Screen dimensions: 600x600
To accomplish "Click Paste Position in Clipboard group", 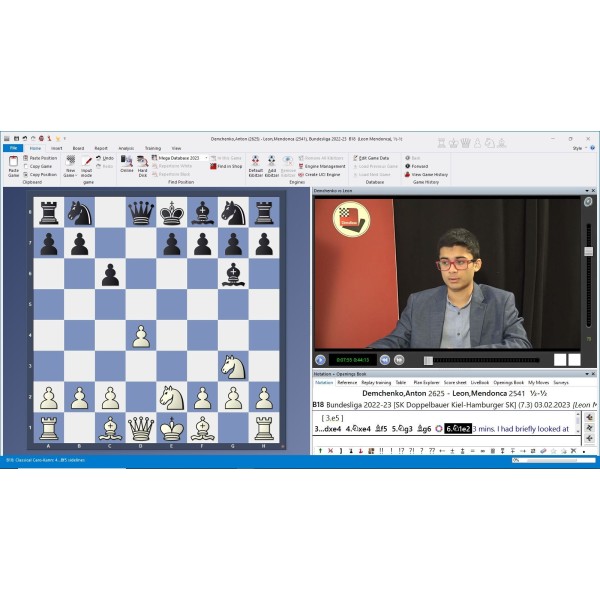I will tap(40, 158).
